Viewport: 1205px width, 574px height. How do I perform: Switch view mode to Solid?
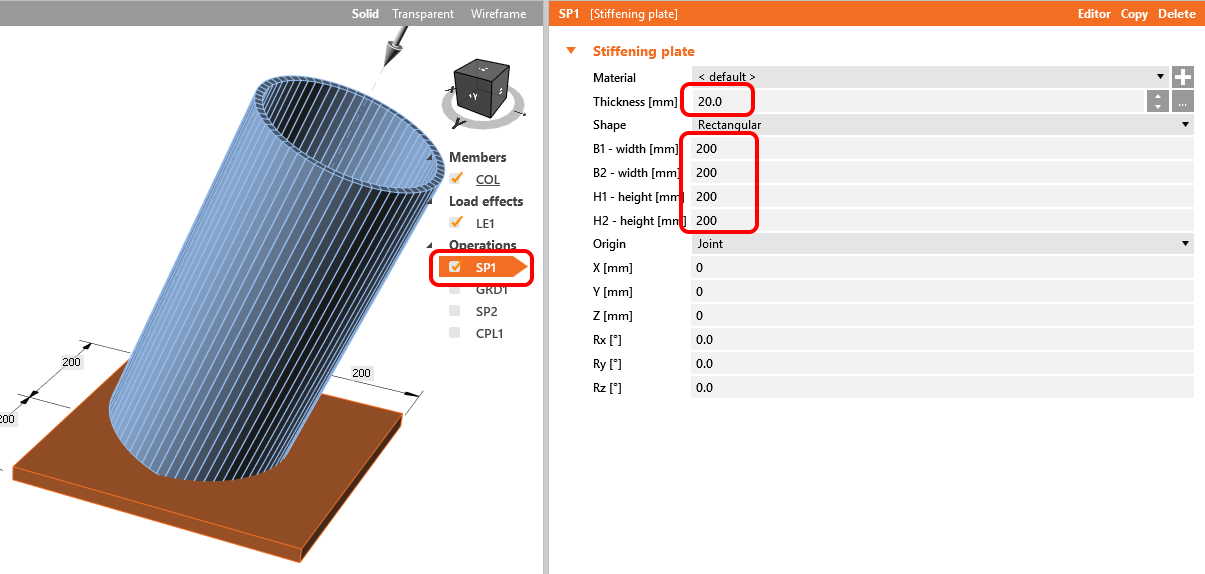(365, 14)
